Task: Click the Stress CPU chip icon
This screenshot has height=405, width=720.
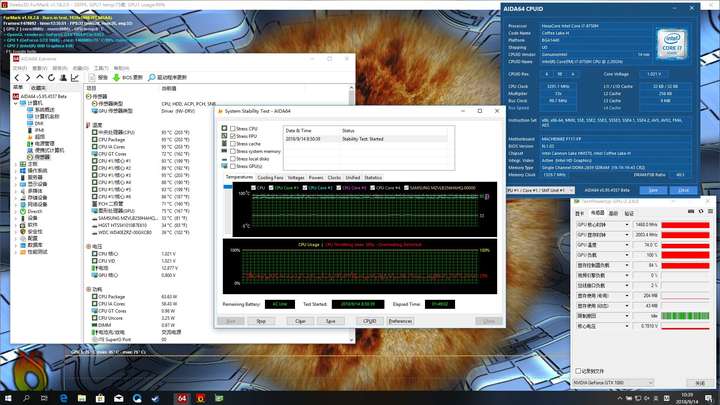Action: pyautogui.click(x=224, y=129)
